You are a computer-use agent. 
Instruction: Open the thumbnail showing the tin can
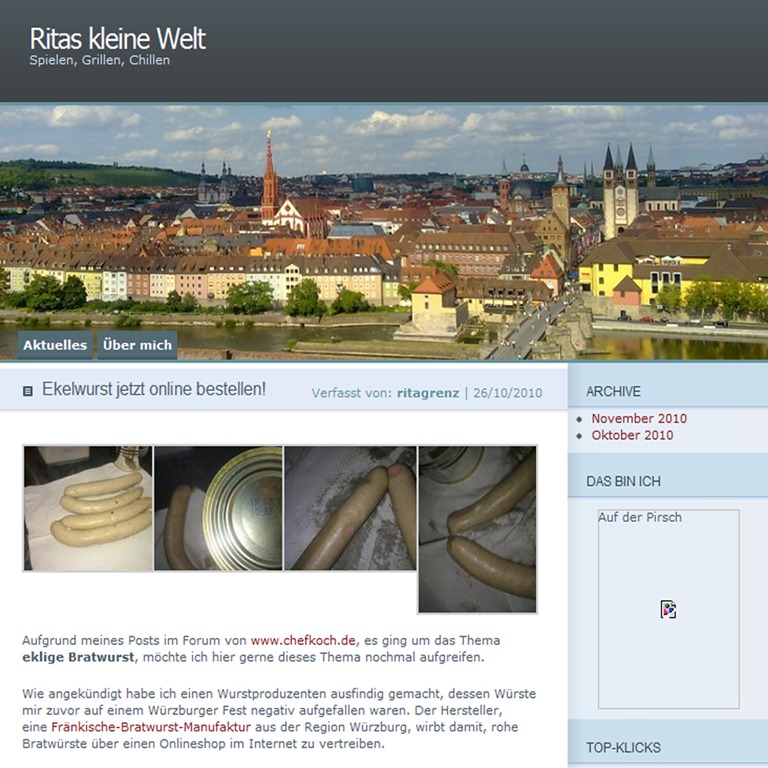218,508
